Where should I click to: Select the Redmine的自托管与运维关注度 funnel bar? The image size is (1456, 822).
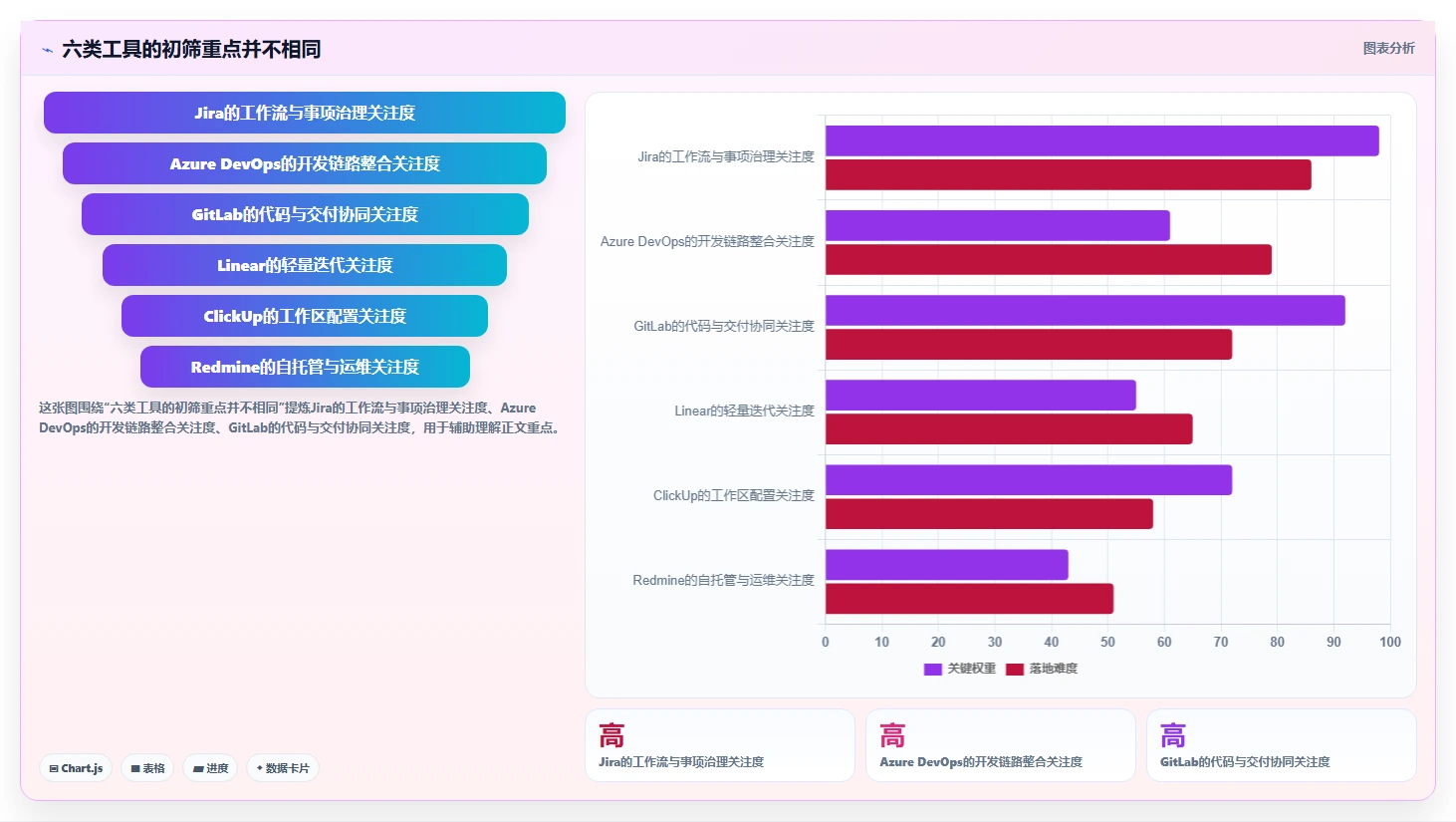click(305, 367)
